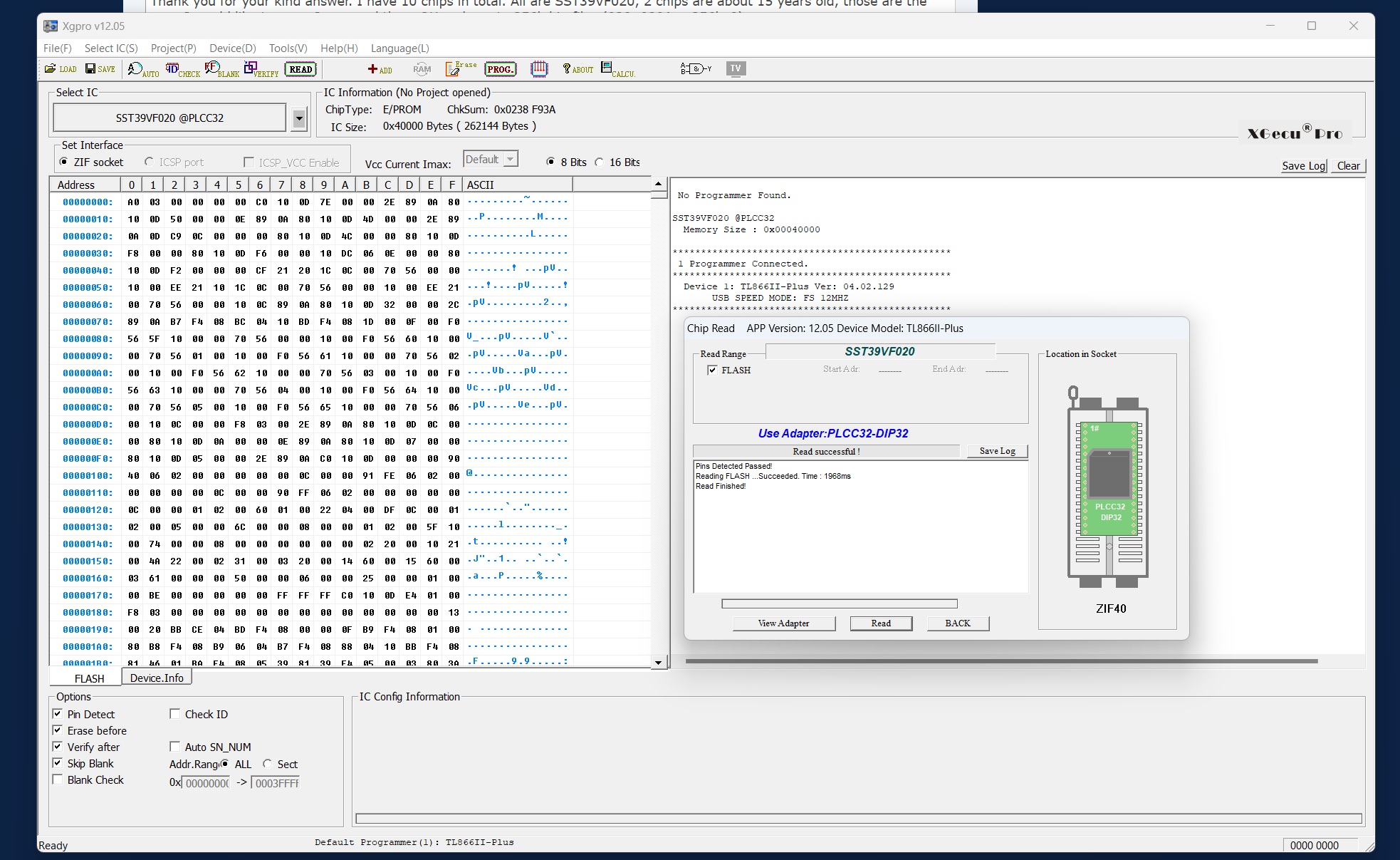Click the Erase chip toolbar icon
The width and height of the screenshot is (1400, 860).
click(x=460, y=68)
